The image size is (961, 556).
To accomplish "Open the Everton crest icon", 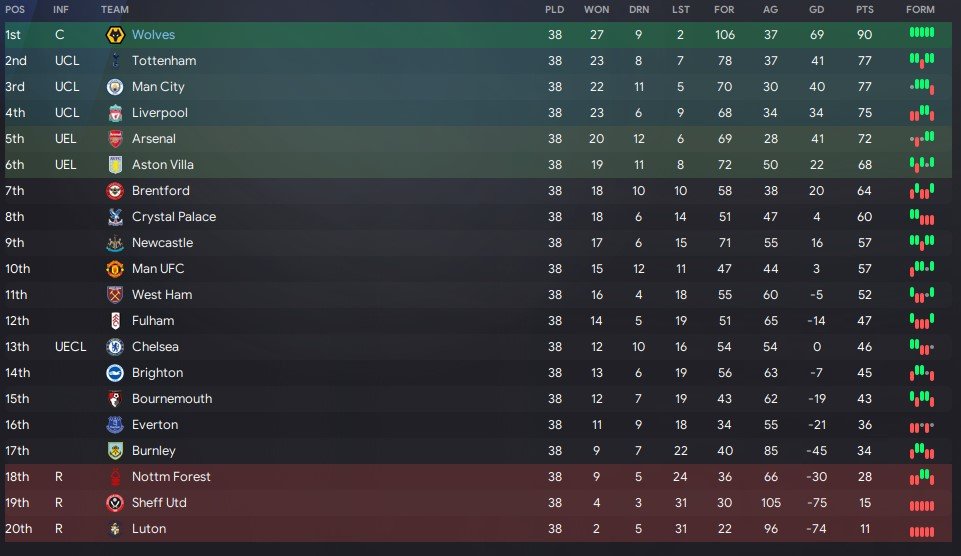I will 115,425.
